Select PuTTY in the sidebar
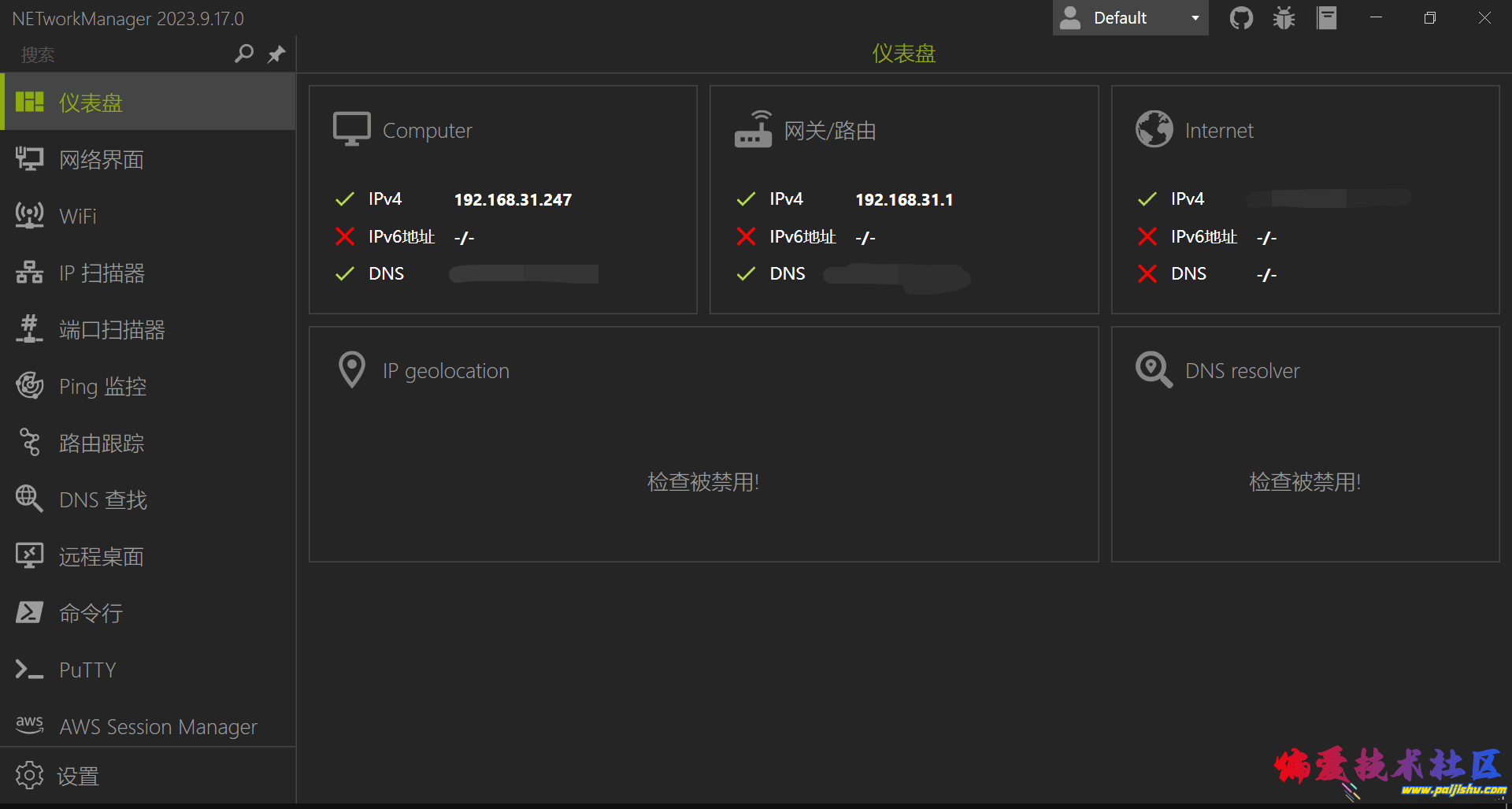 [x=87, y=670]
